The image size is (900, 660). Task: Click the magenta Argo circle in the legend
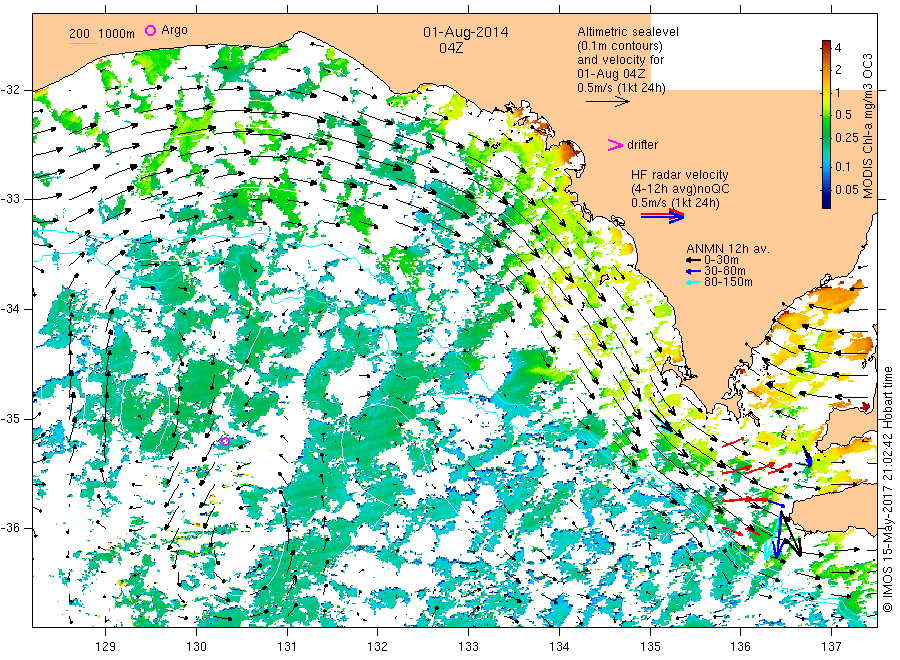pos(150,30)
